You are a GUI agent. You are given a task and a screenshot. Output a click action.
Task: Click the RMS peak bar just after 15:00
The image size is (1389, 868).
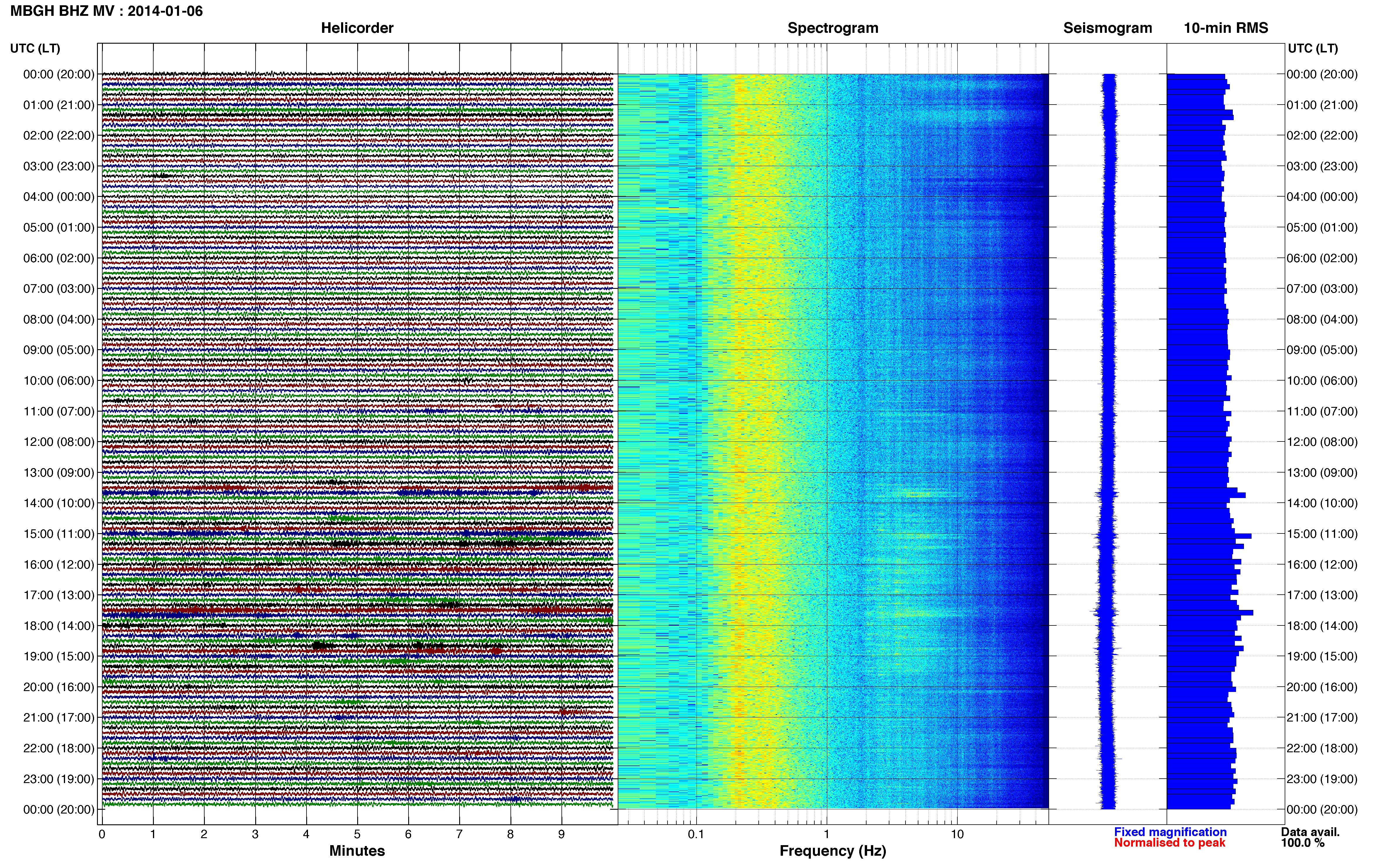click(1209, 536)
